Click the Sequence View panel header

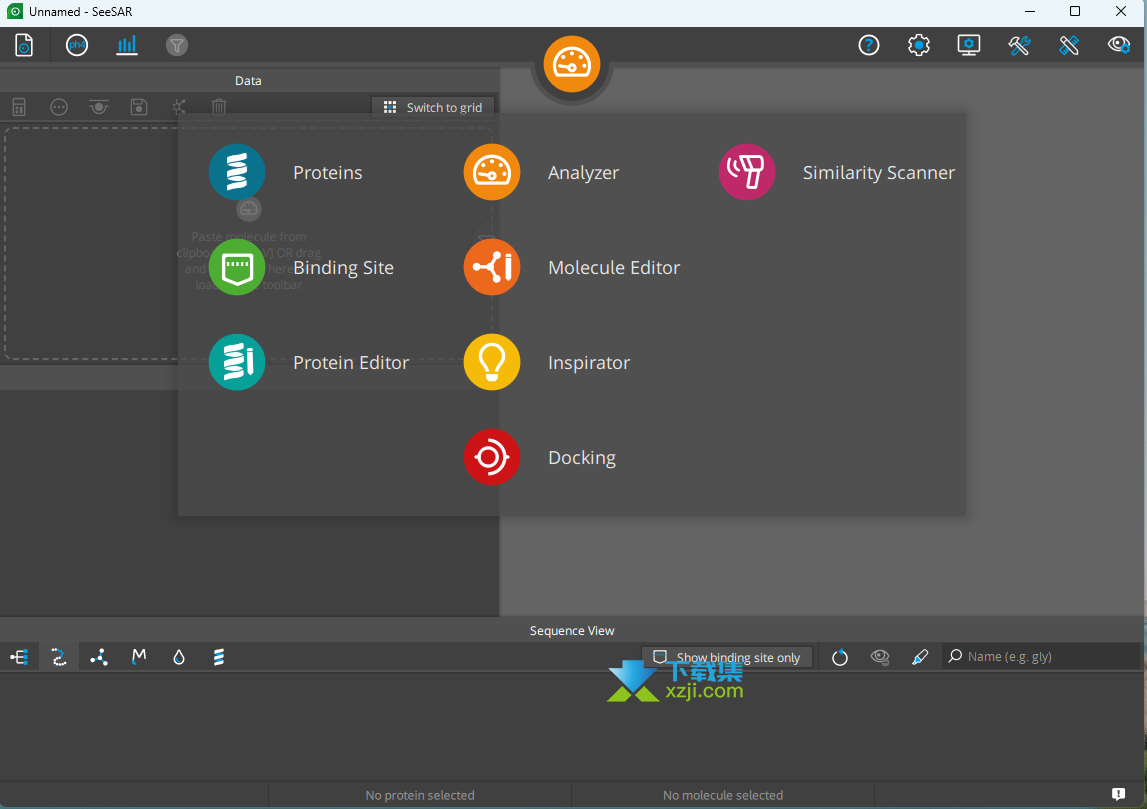pyautogui.click(x=572, y=631)
